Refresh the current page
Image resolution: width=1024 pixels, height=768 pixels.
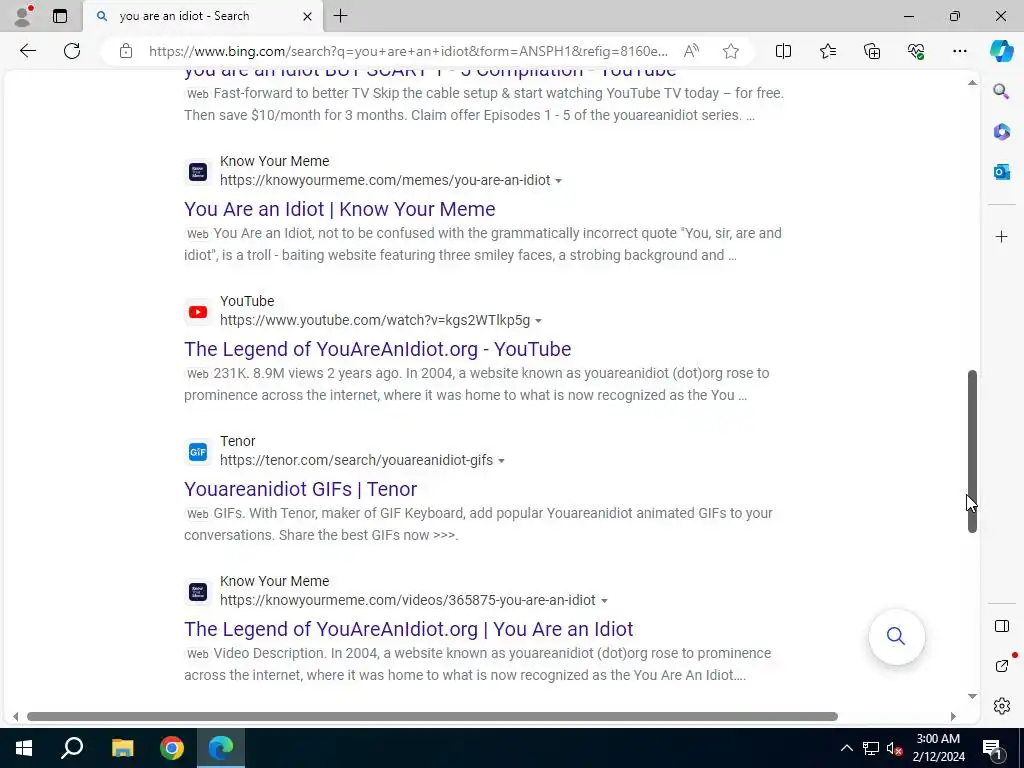pos(72,51)
